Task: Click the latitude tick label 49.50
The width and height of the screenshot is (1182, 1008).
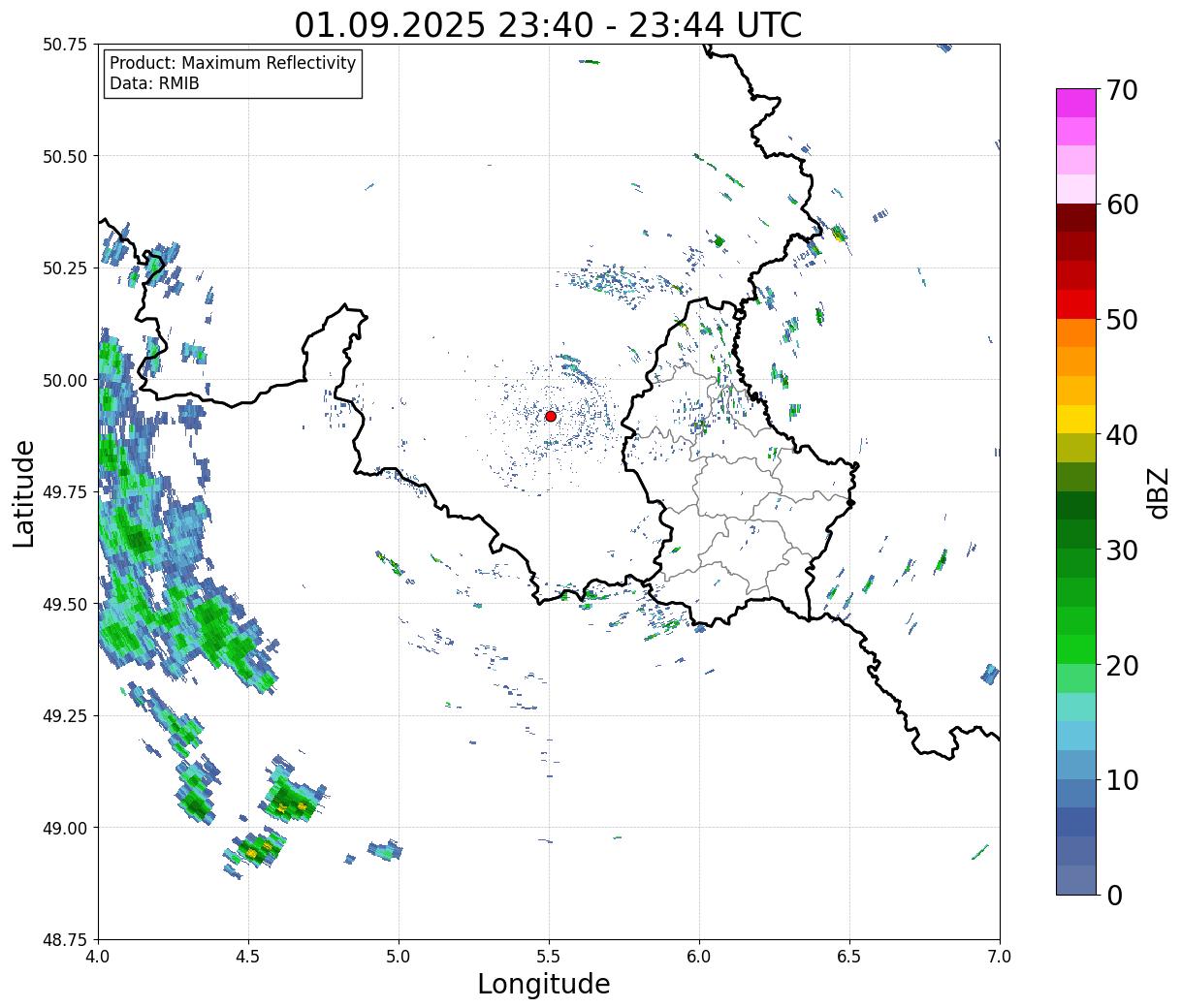Action: (x=65, y=604)
